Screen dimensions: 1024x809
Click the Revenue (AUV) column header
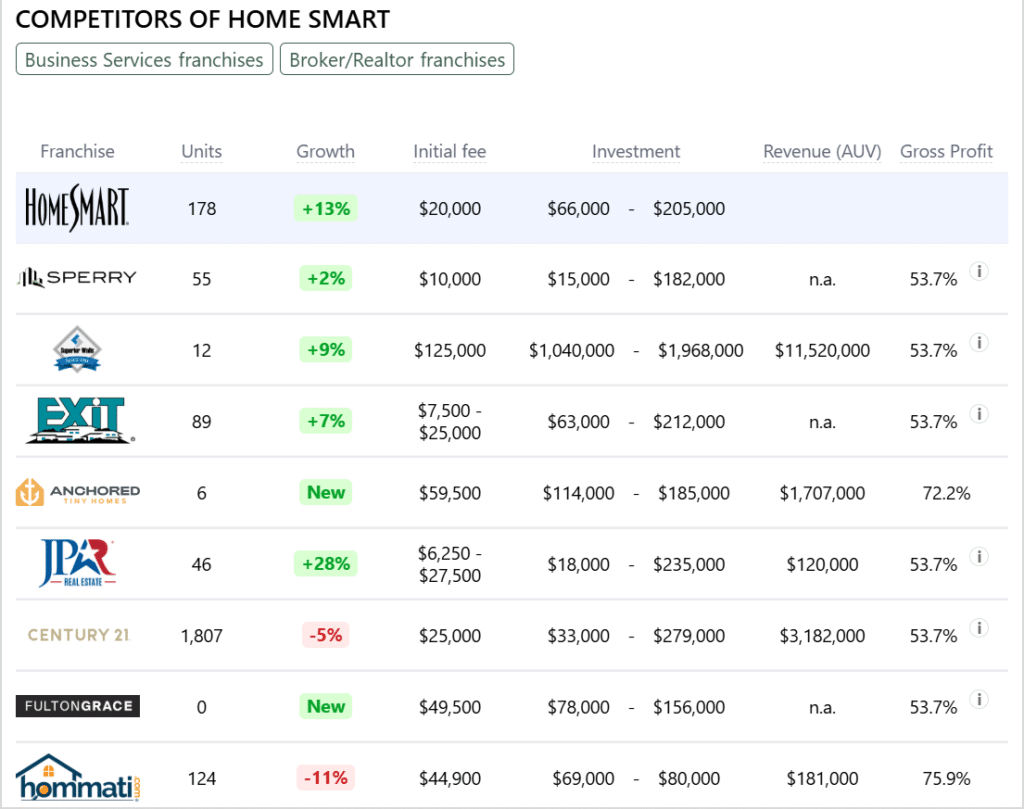coord(822,151)
